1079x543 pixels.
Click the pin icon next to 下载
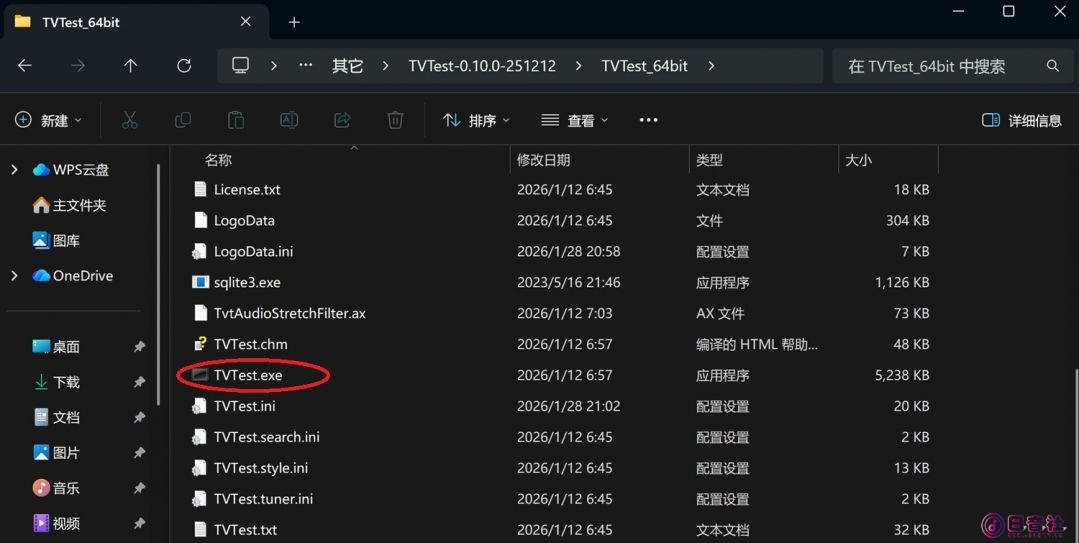tap(139, 382)
